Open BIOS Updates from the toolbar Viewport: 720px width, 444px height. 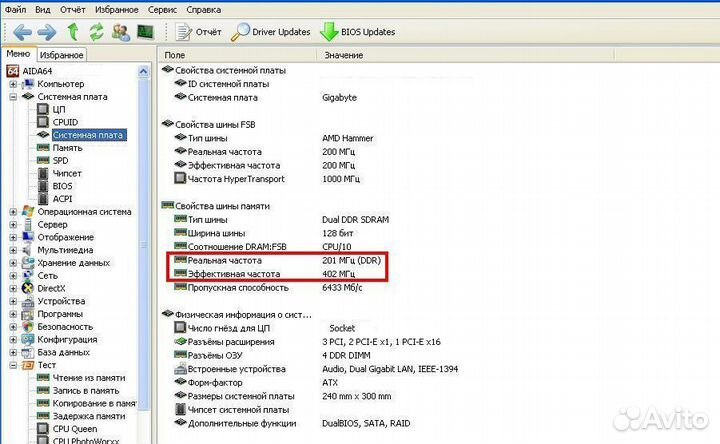[357, 32]
